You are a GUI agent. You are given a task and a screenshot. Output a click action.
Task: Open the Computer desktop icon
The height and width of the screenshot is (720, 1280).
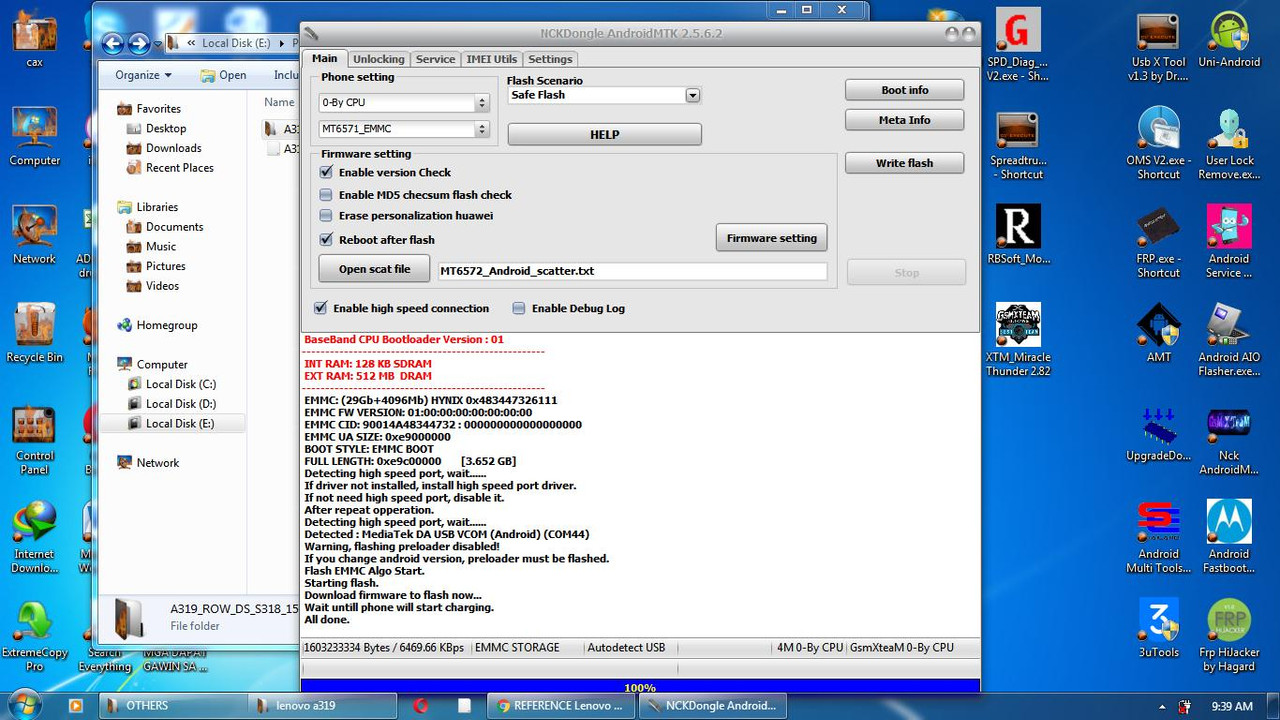(34, 137)
